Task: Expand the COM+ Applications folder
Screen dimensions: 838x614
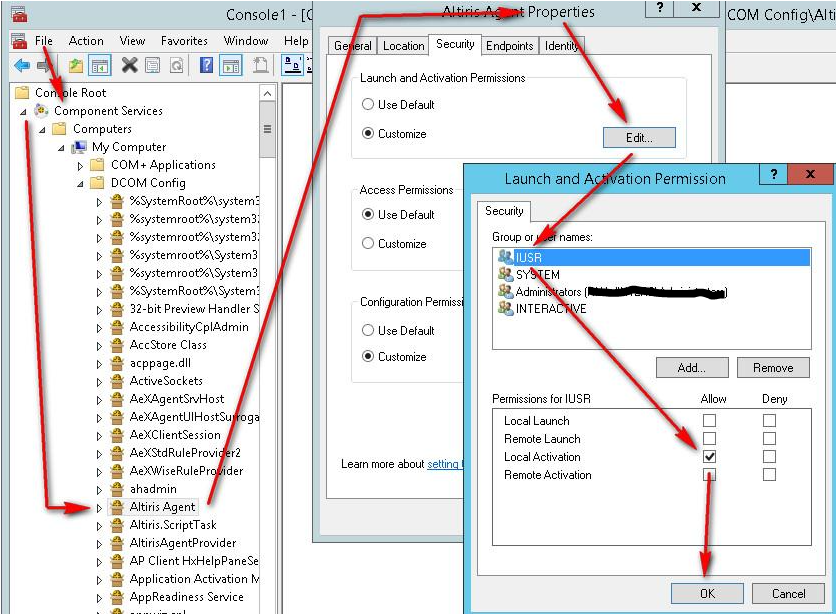Action: [80, 165]
